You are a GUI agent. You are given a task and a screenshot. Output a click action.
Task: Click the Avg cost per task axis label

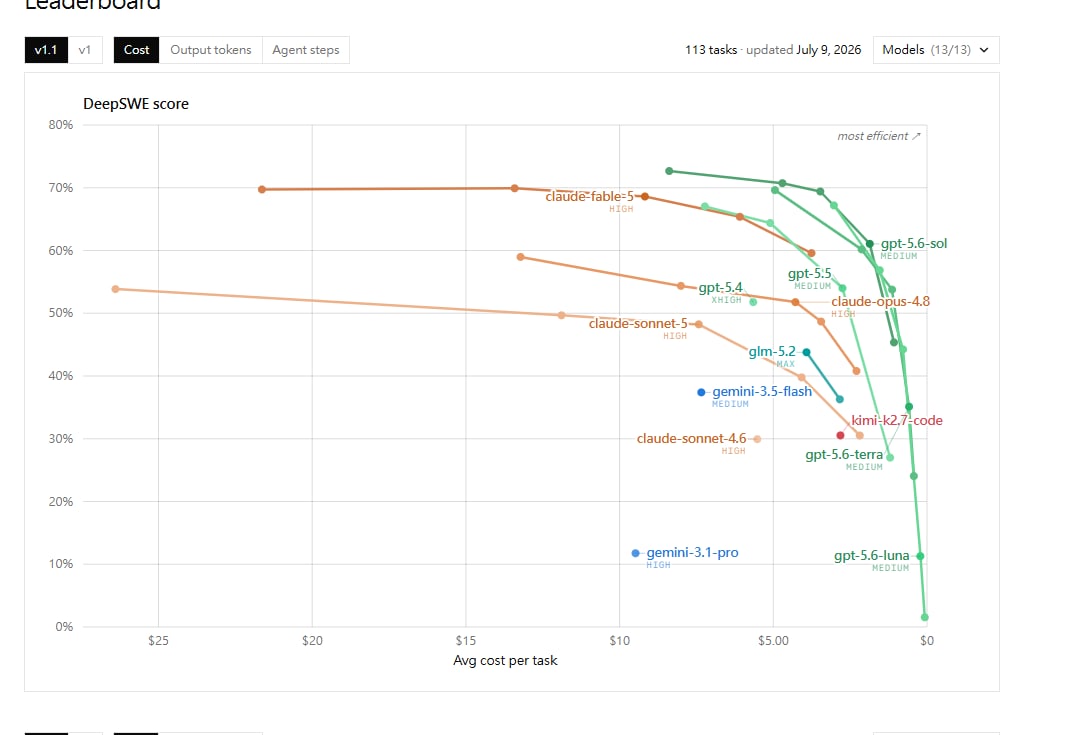click(x=506, y=660)
